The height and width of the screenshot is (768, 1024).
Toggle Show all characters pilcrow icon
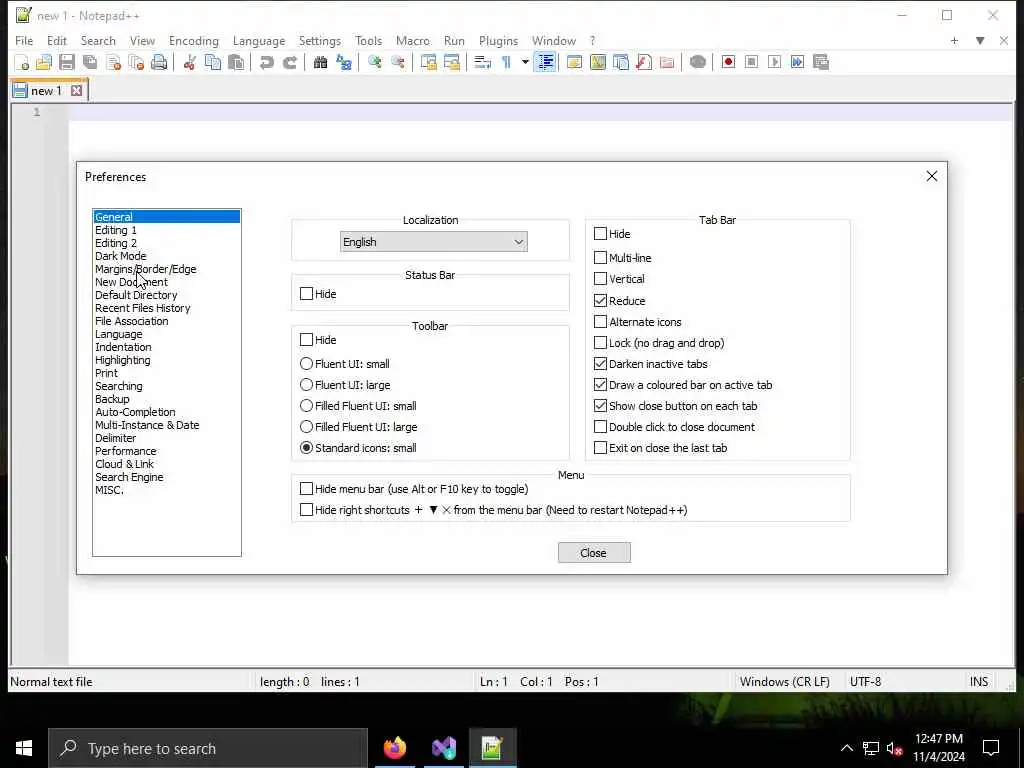506,62
